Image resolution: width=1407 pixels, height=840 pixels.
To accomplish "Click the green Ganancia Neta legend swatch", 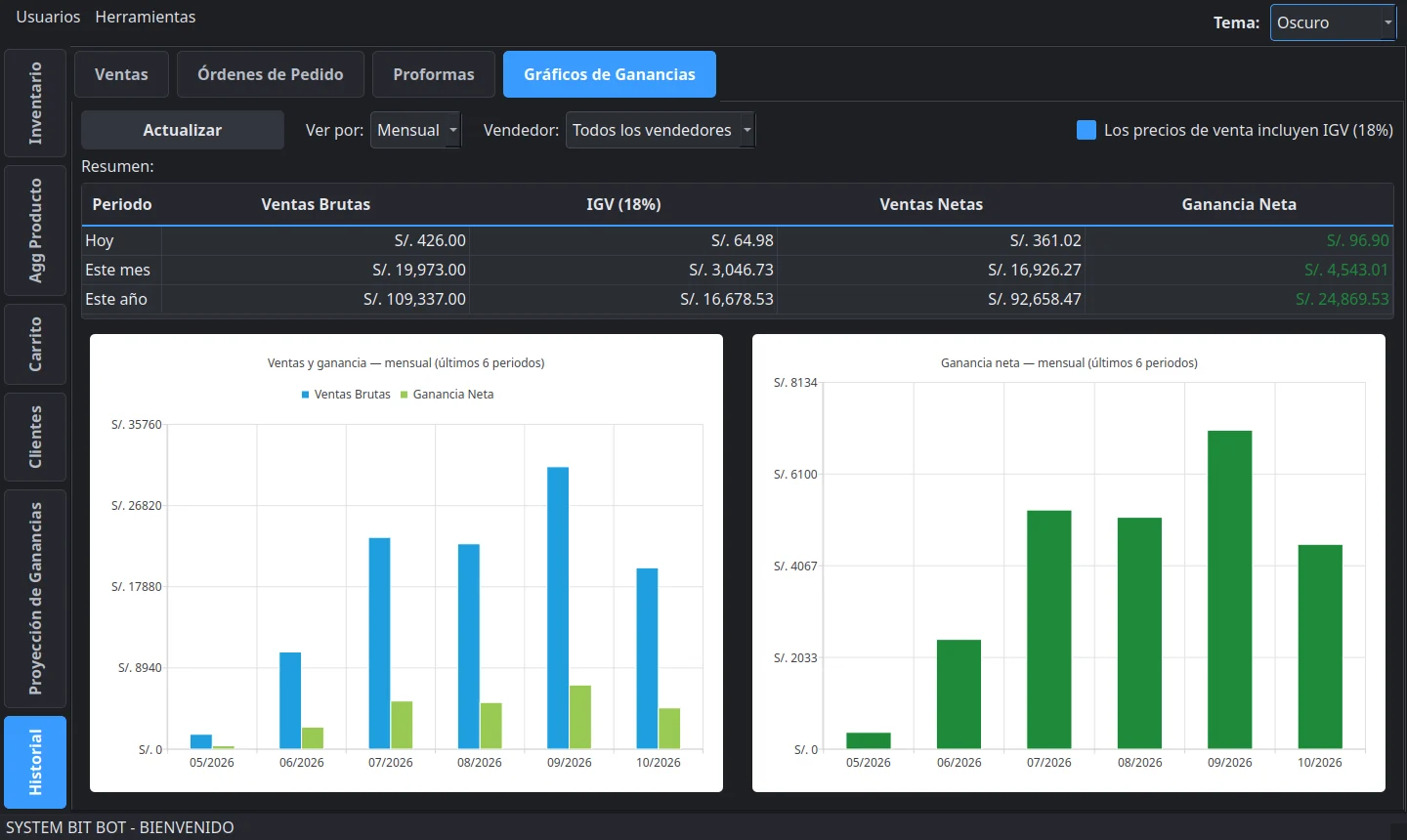I will (405, 395).
